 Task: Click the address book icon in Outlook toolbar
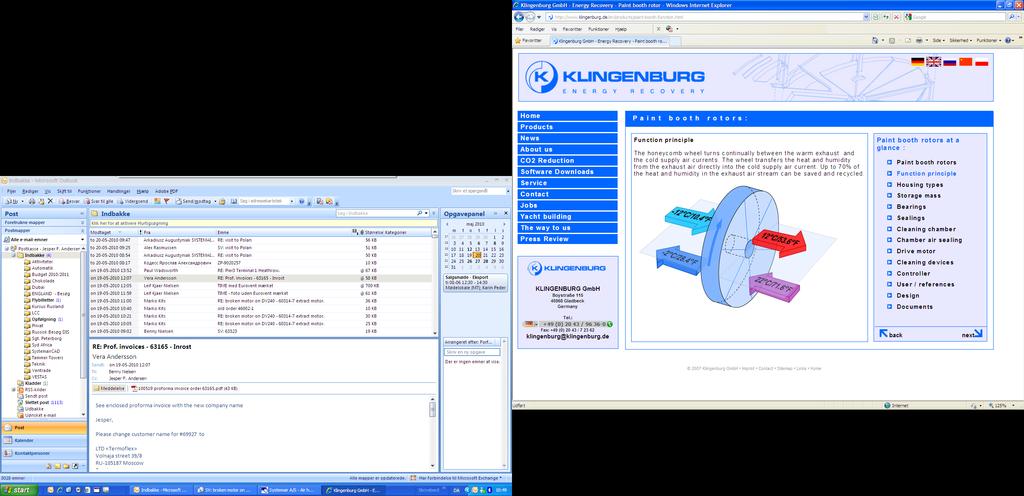pos(234,202)
